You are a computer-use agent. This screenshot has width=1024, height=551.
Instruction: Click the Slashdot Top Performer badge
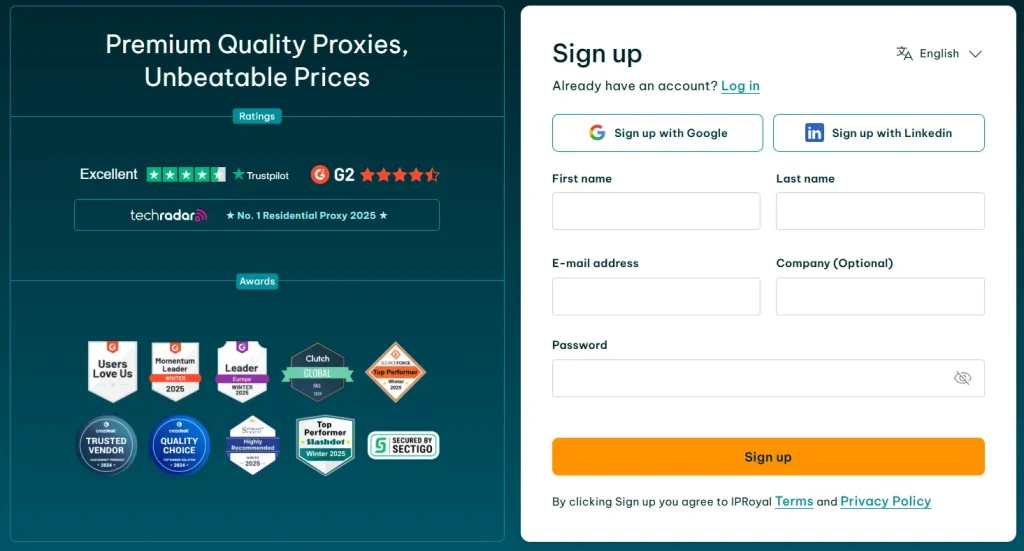325,445
